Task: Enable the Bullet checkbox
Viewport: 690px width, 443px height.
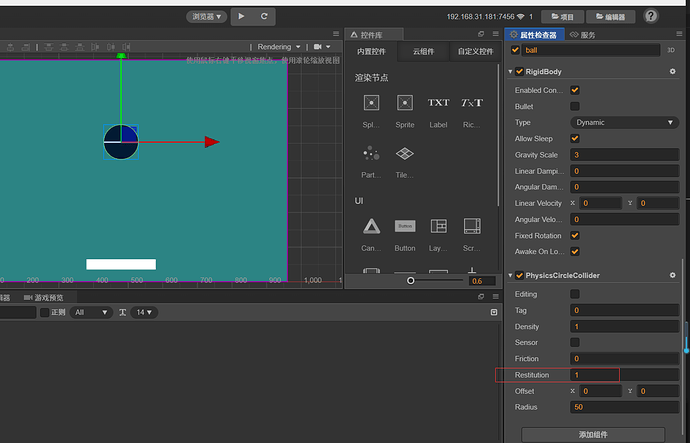Action: coord(575,106)
